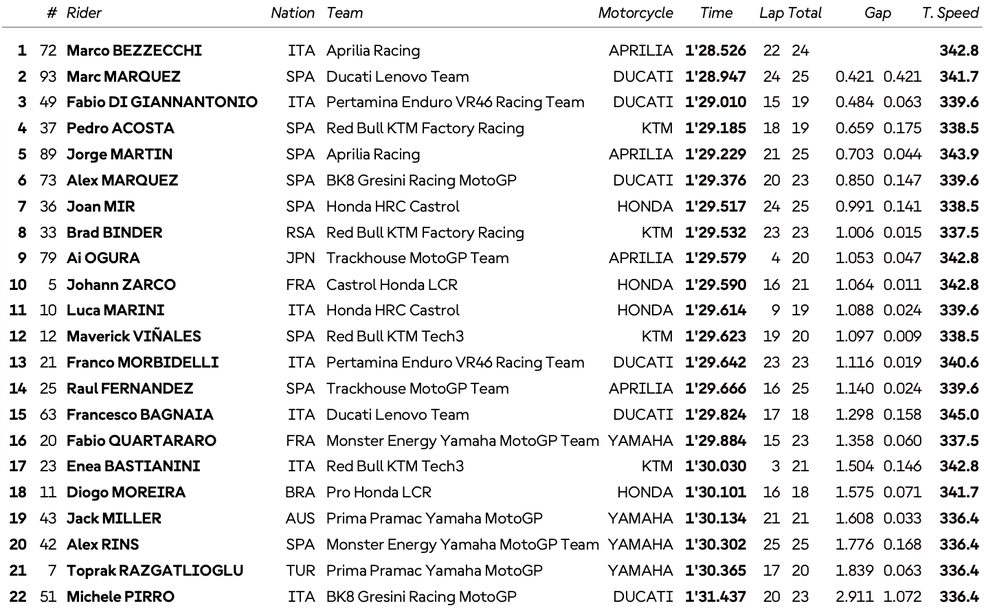
Task: Click the Motorcycle column header
Action: (635, 13)
